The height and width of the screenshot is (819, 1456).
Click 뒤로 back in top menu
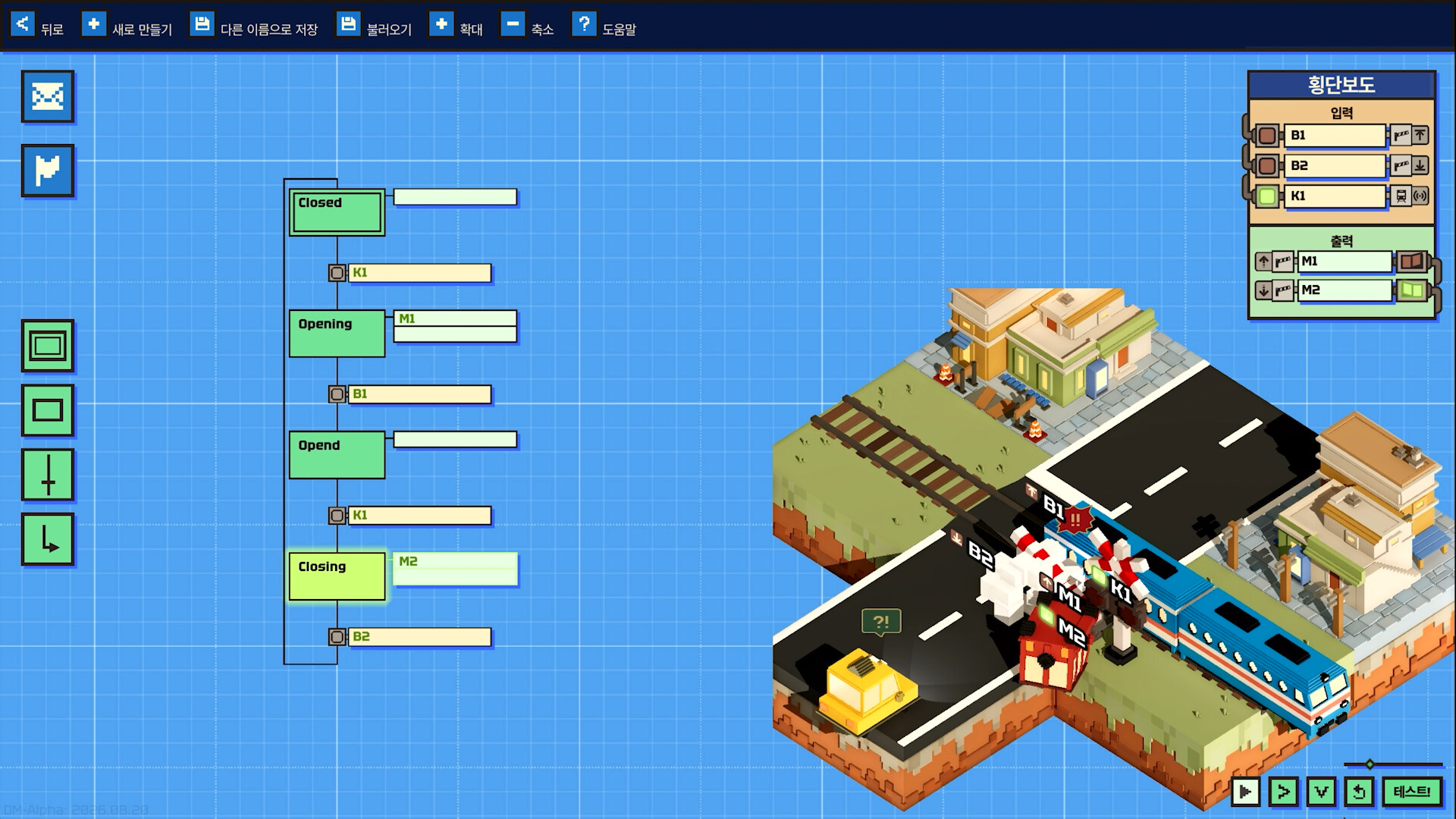(x=37, y=27)
